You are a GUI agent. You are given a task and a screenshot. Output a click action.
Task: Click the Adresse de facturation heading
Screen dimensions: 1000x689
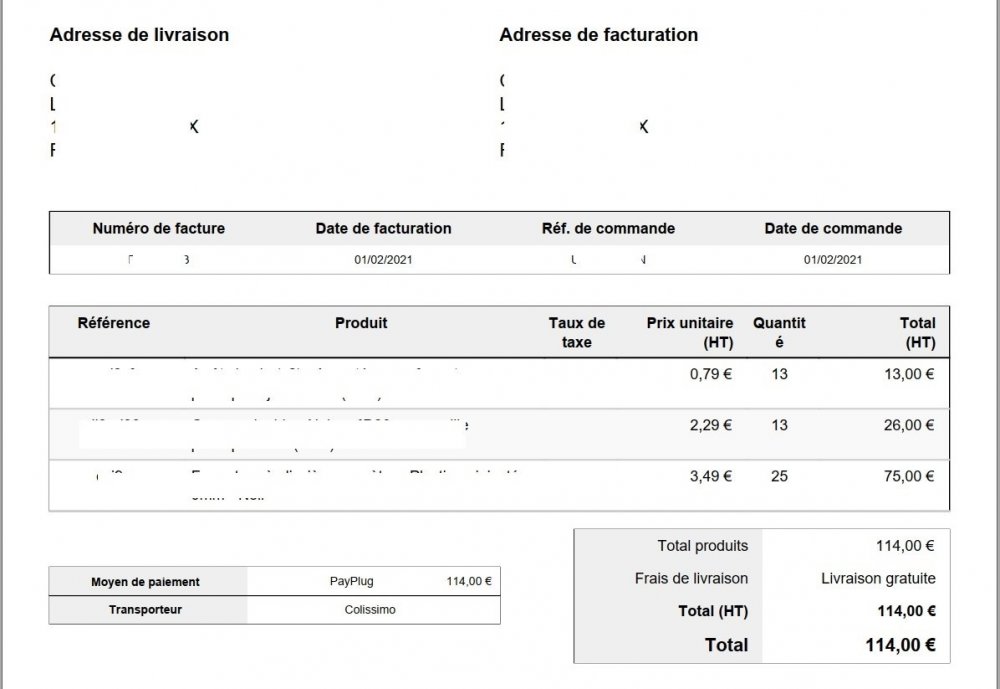[x=598, y=35]
